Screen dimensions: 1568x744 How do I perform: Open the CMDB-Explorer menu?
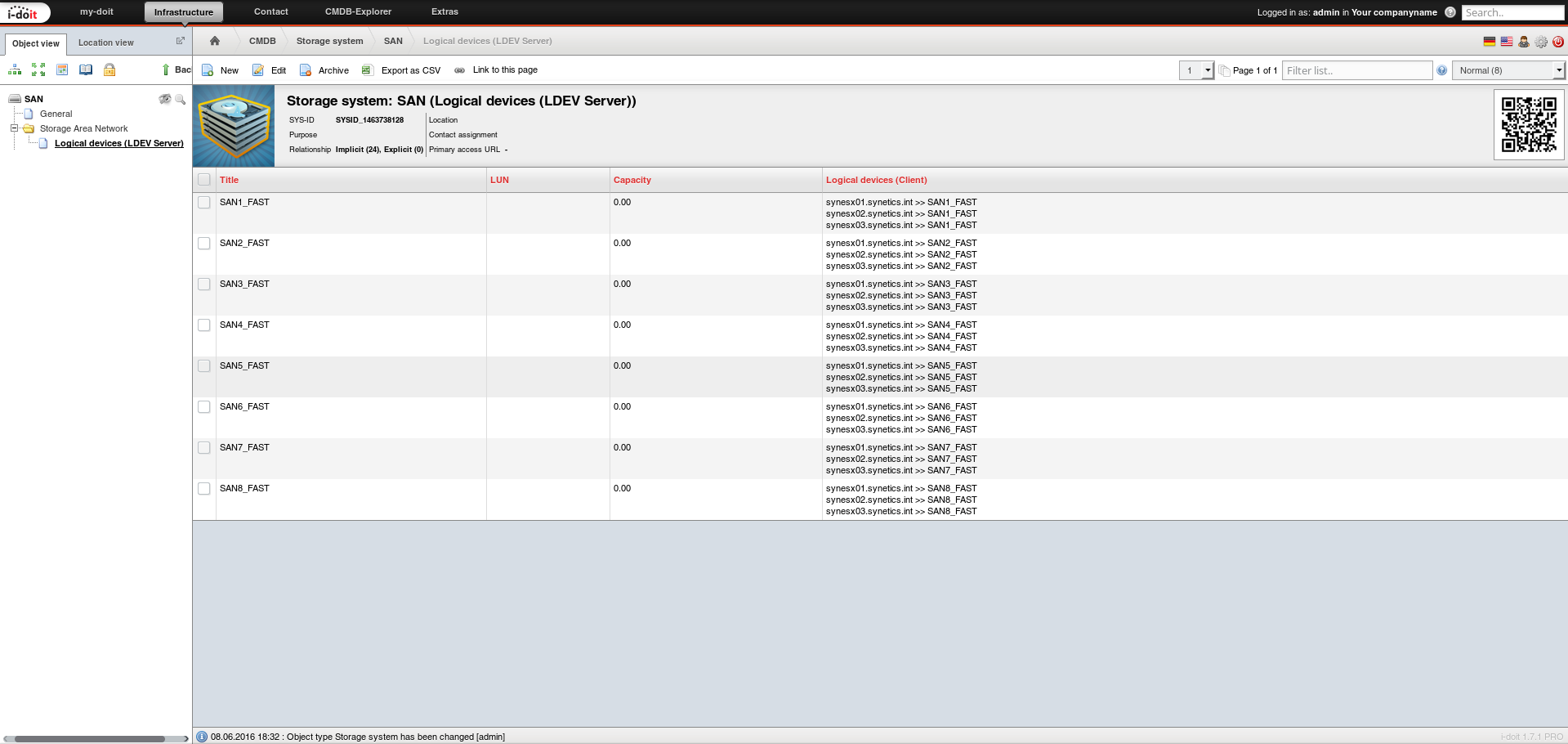tap(358, 11)
